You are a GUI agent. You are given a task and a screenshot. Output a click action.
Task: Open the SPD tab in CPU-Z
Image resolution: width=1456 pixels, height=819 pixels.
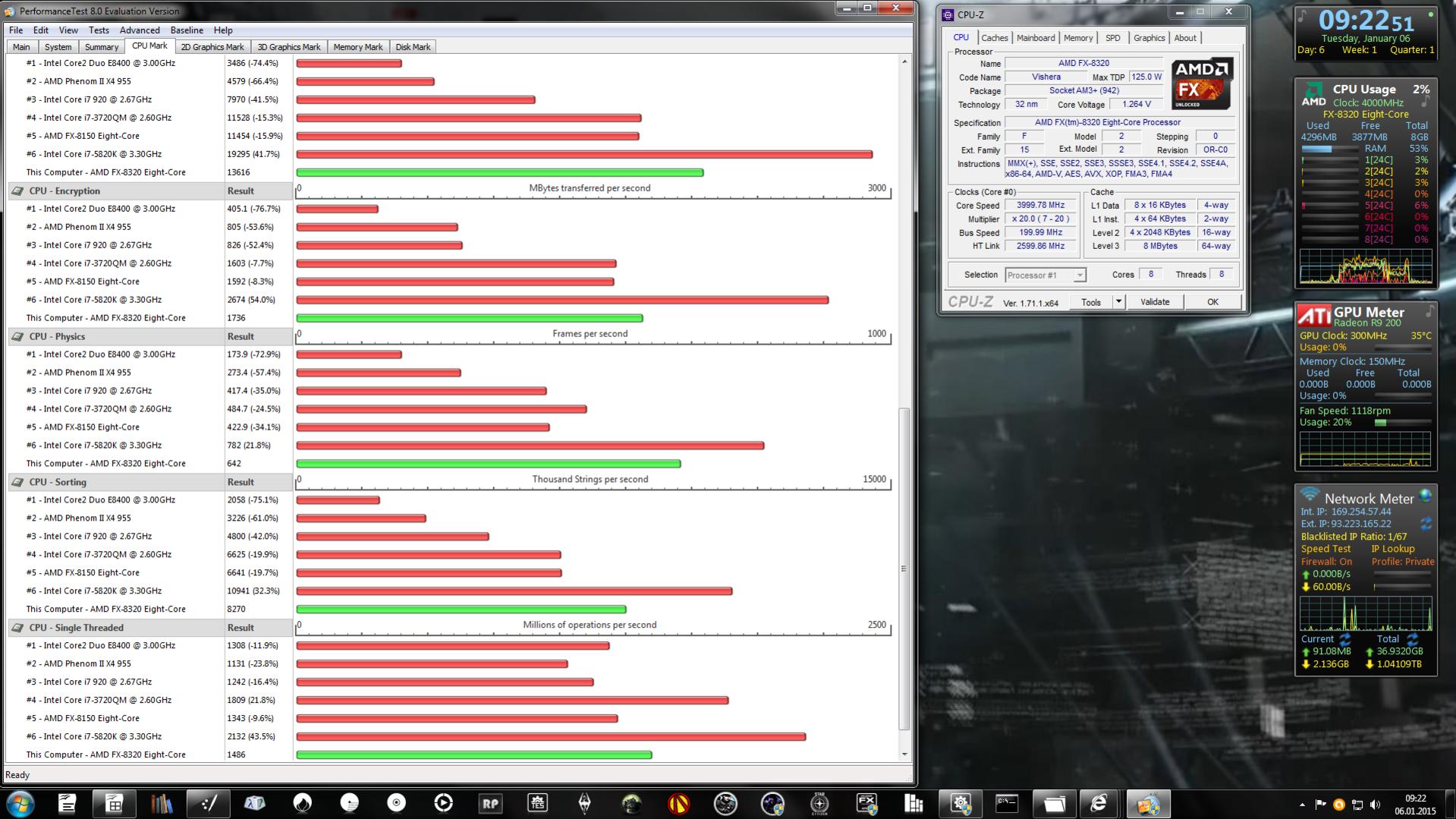tap(1113, 38)
